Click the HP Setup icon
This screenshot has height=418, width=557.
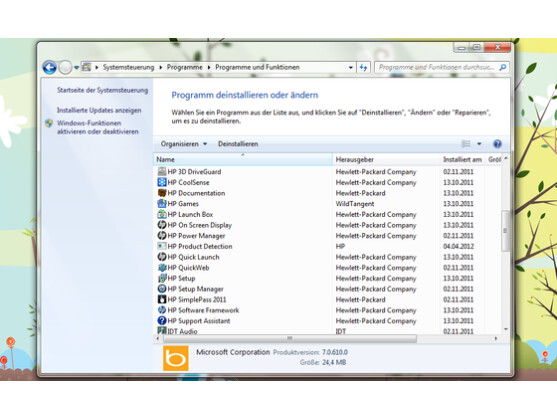pos(162,278)
